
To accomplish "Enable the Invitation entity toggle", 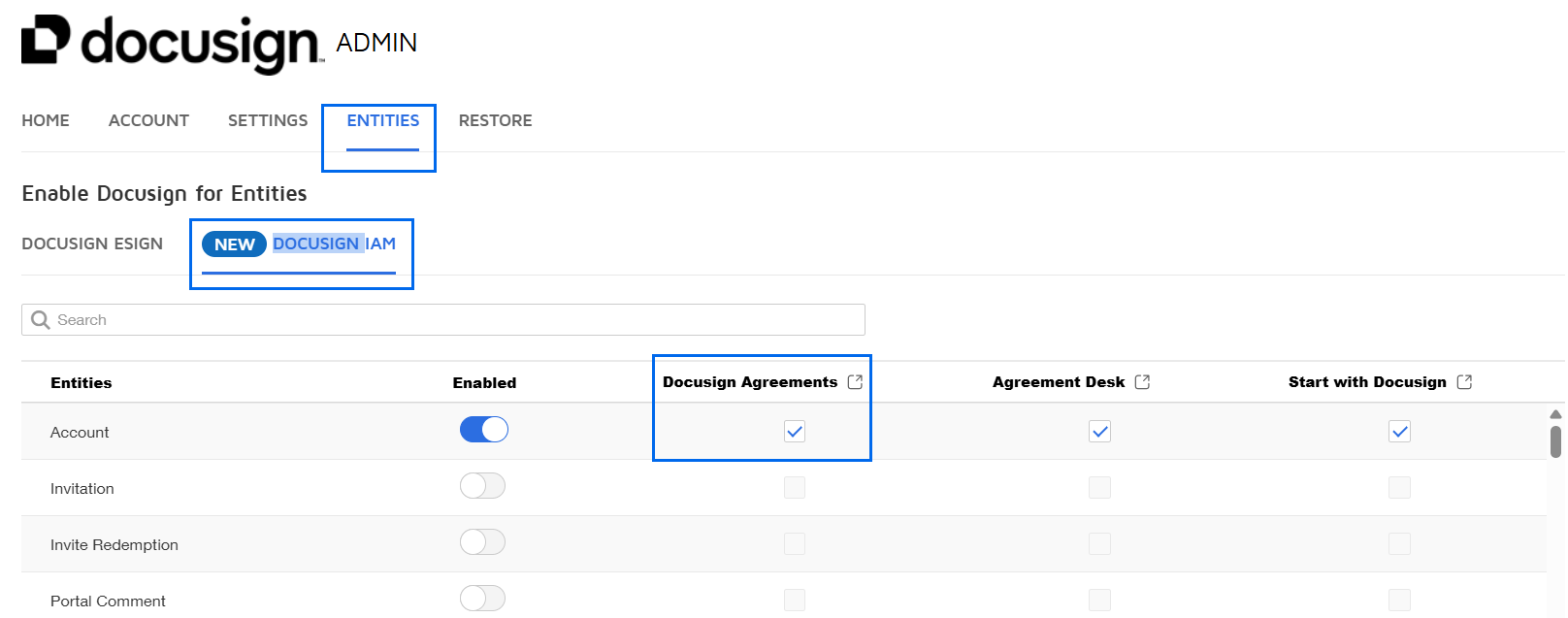I will [x=482, y=486].
